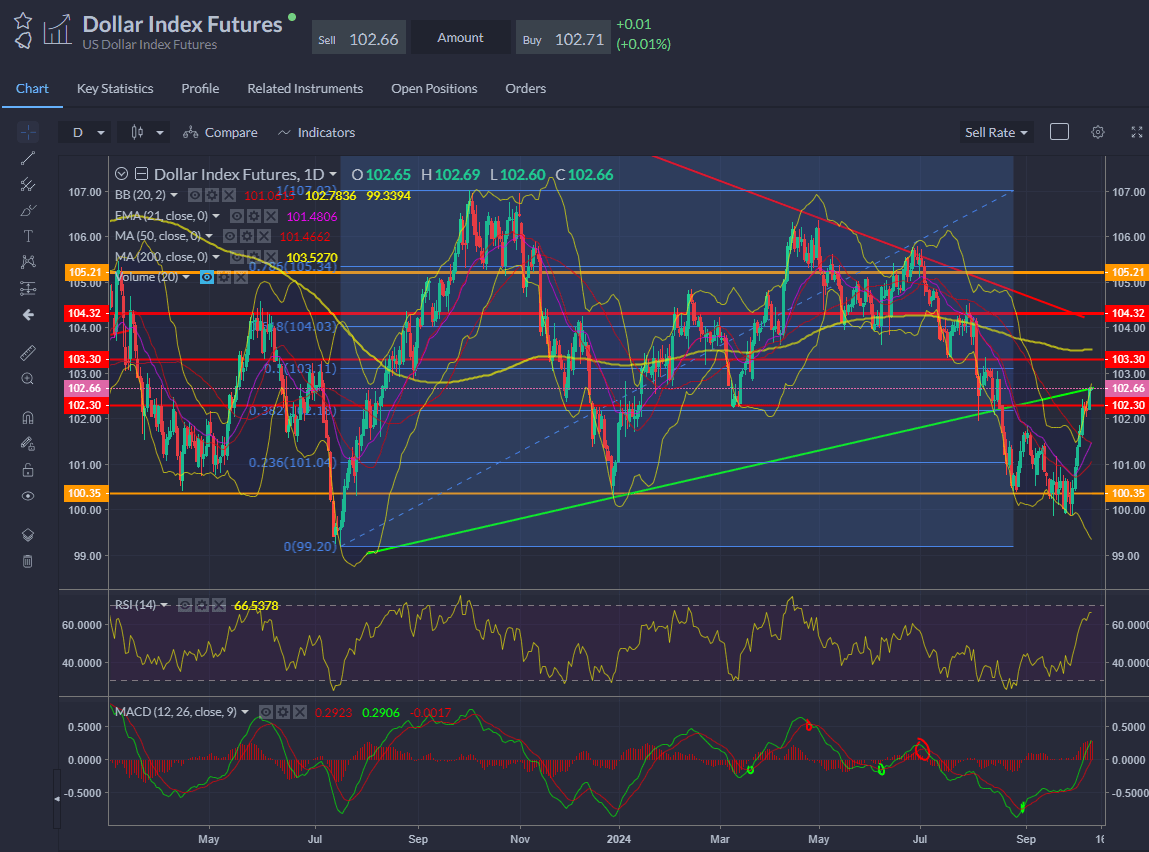Add Dollar Index Futures to favorites star
The image size is (1149, 852).
pos(23,21)
